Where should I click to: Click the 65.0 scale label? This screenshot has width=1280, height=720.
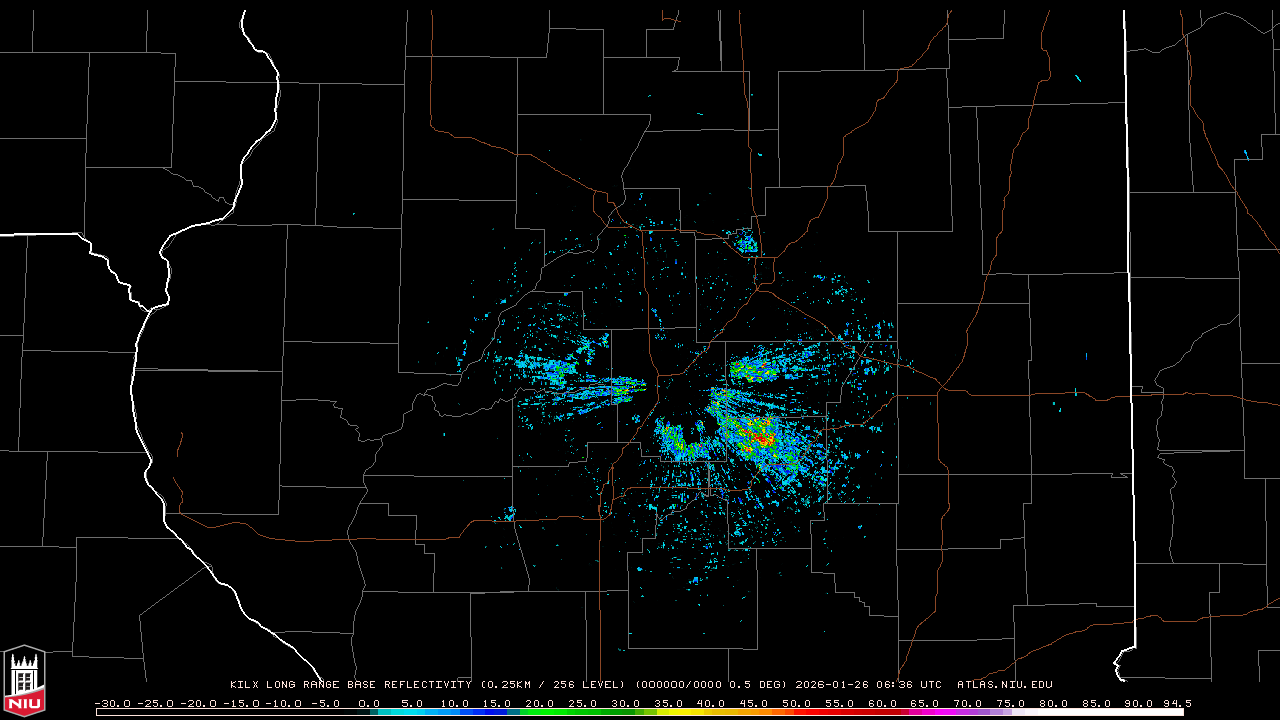coord(926,703)
